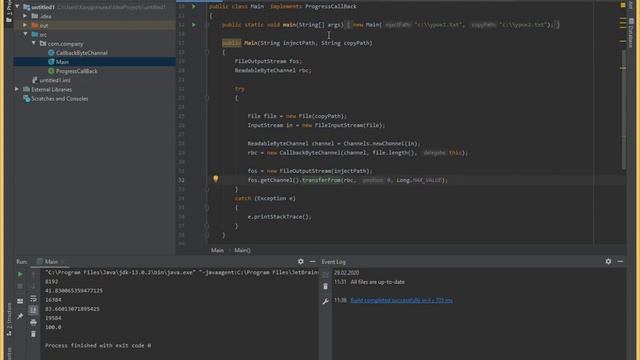Click console value "41.830065359477125"
This screenshot has height=360, width=640.
(74, 291)
